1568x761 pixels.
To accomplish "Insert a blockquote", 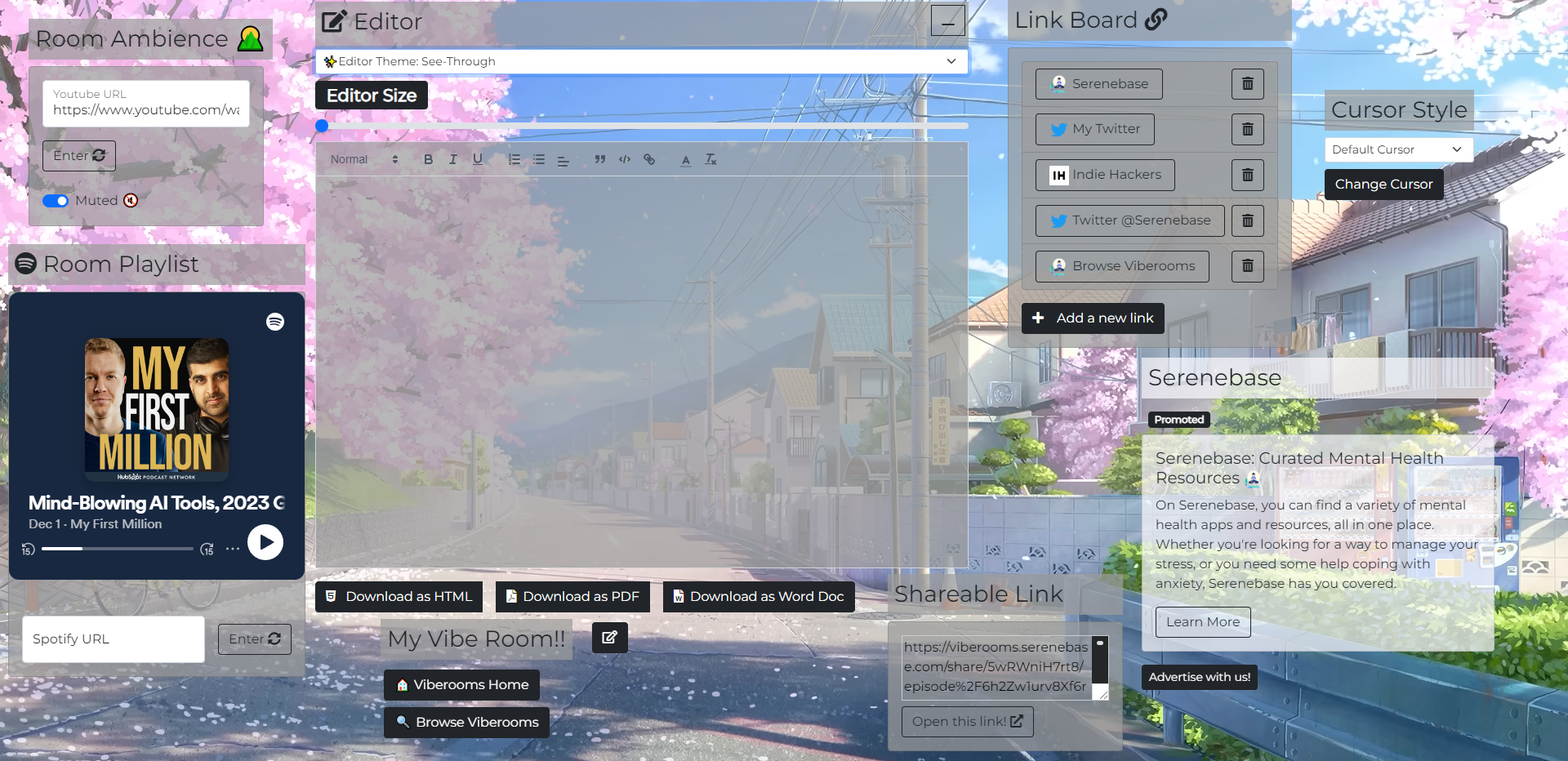I will [x=600, y=159].
